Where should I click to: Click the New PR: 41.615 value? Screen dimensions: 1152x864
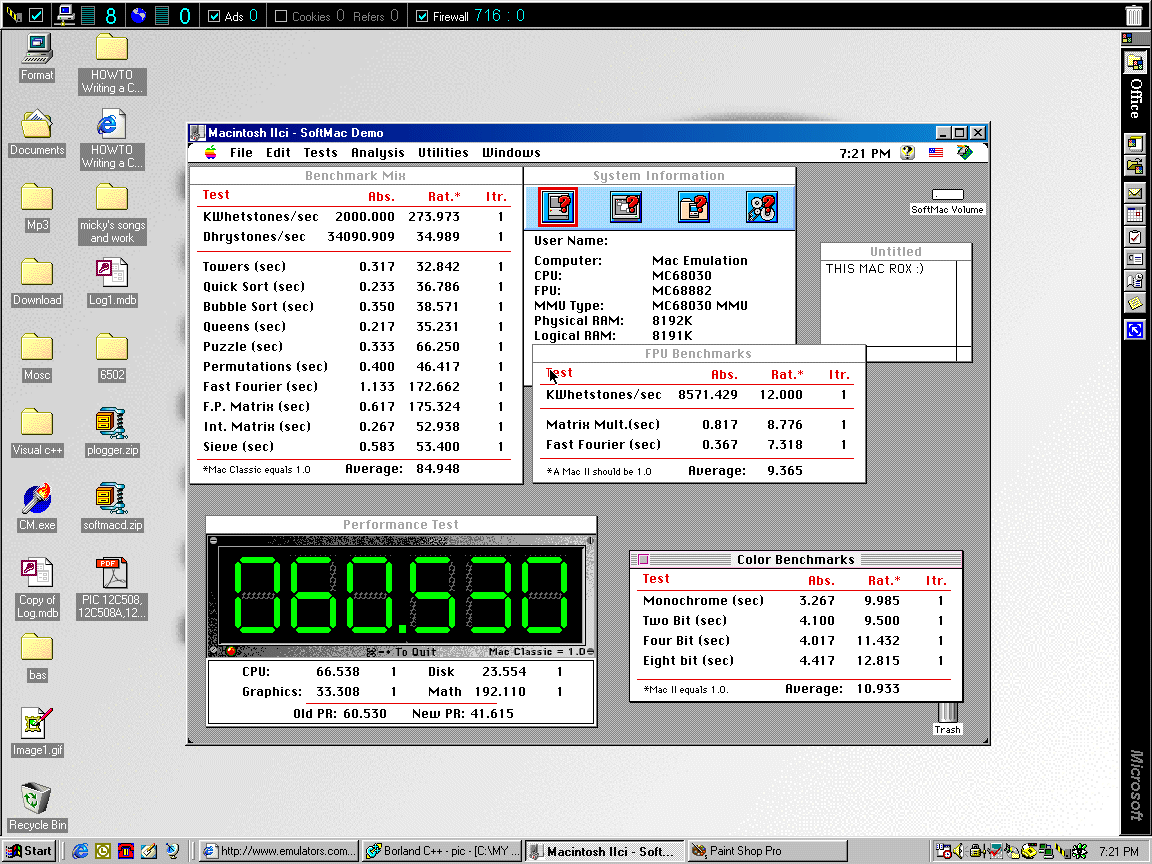pyautogui.click(x=463, y=713)
